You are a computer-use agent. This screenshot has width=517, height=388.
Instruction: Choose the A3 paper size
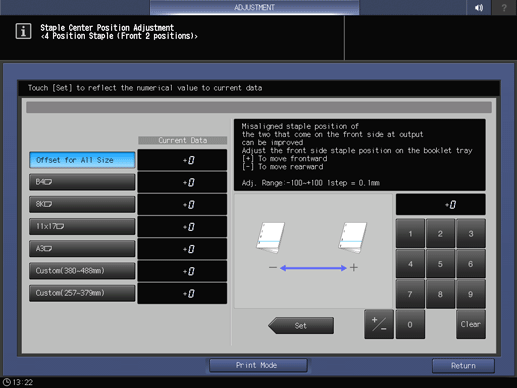click(82, 249)
